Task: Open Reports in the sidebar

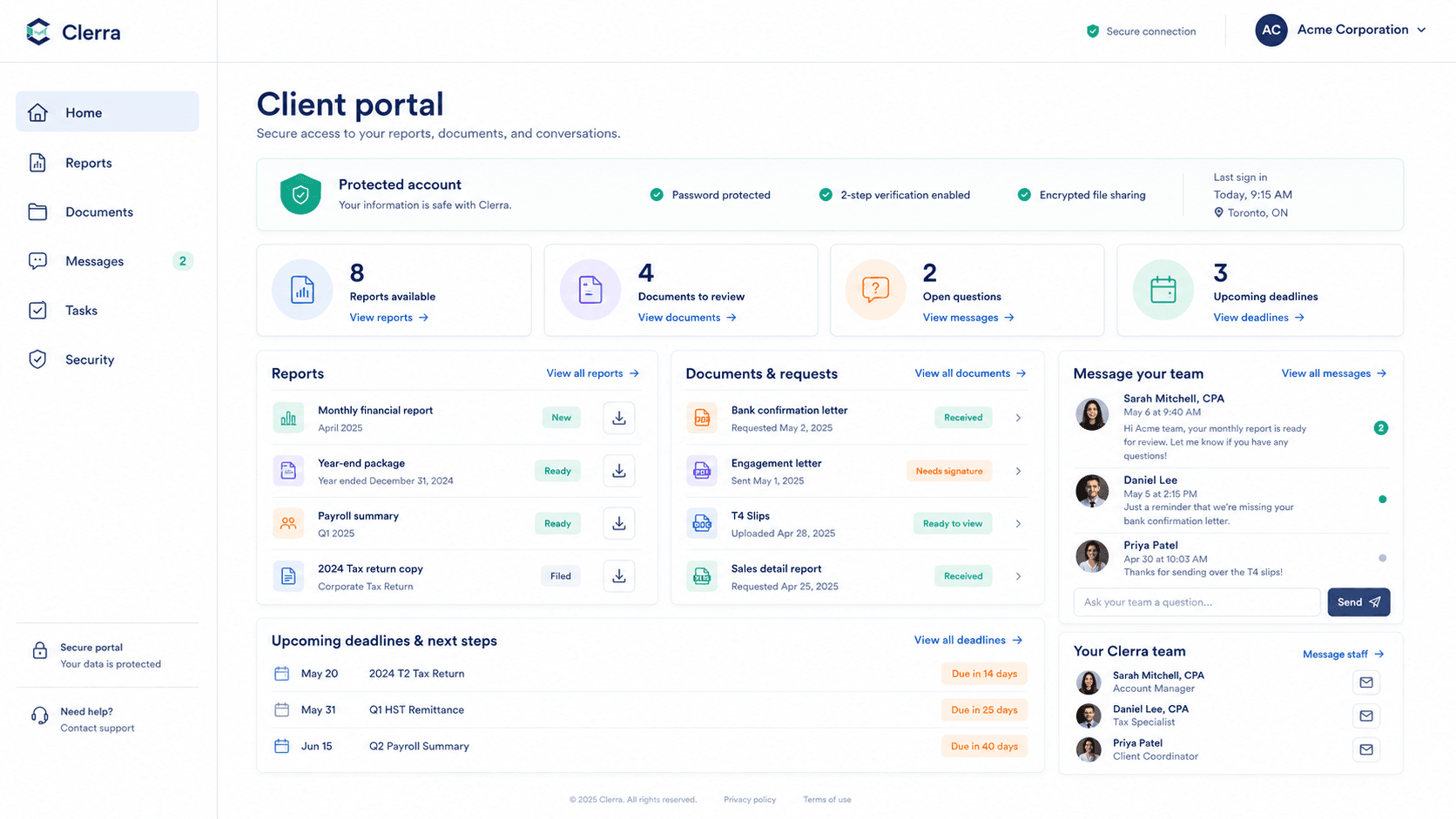Action: [107, 163]
